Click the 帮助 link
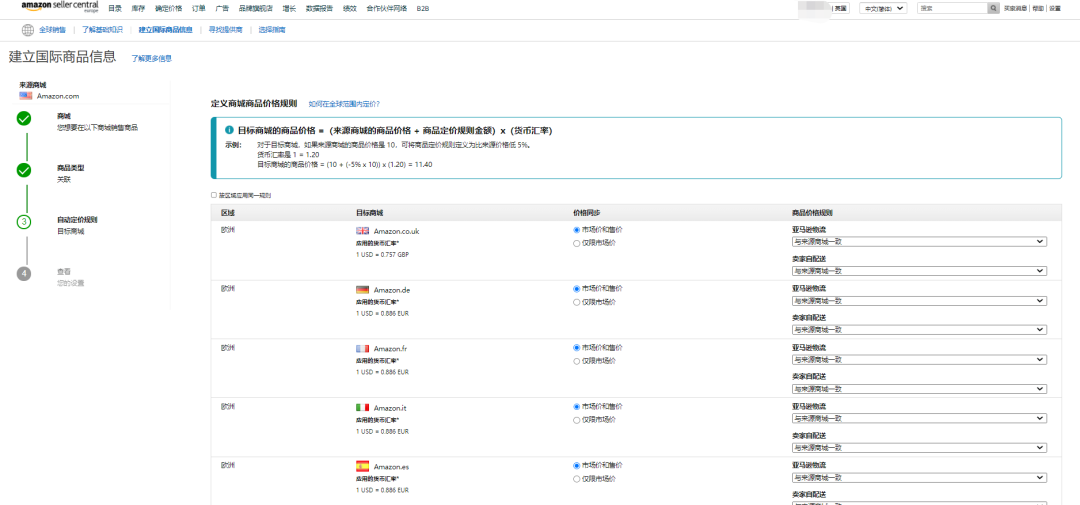The height and width of the screenshot is (505, 1080). coord(1038,8)
